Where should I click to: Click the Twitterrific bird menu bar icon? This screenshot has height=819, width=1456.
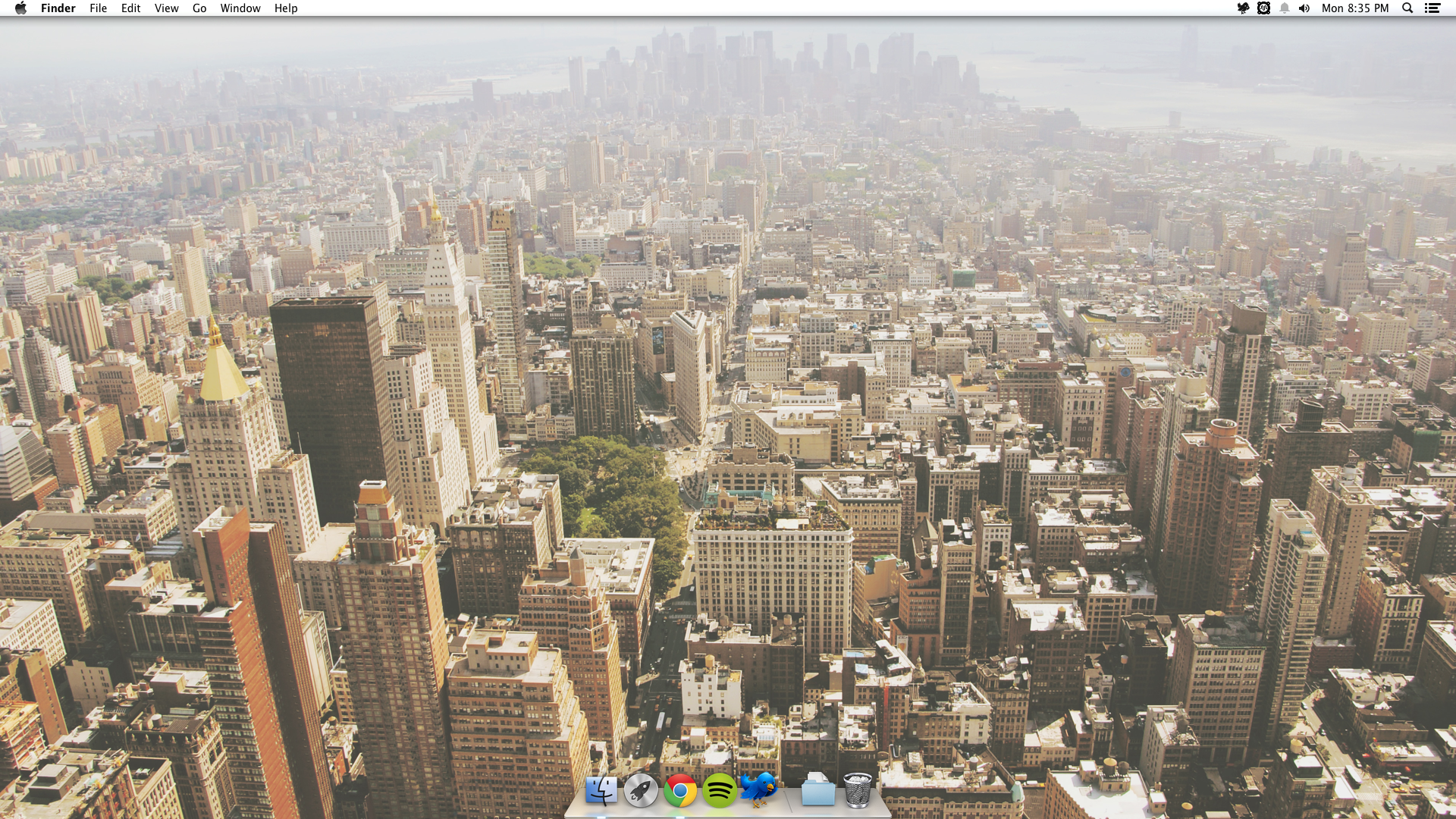coord(1243,8)
